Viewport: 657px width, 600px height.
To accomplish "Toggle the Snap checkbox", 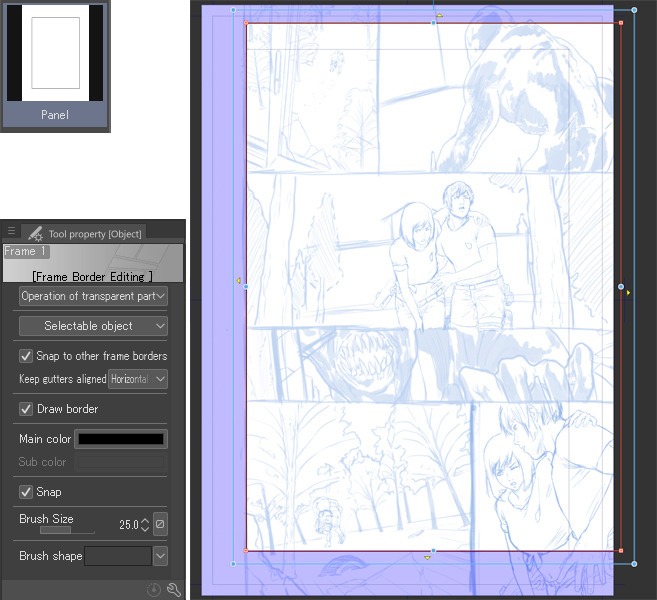I will [x=26, y=492].
